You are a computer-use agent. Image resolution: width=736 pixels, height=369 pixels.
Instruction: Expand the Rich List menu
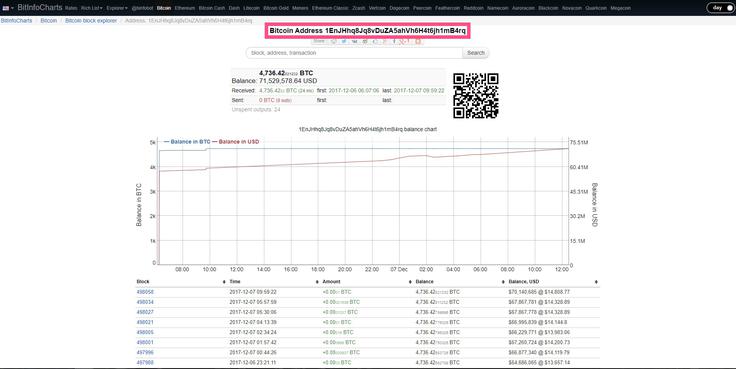click(92, 8)
